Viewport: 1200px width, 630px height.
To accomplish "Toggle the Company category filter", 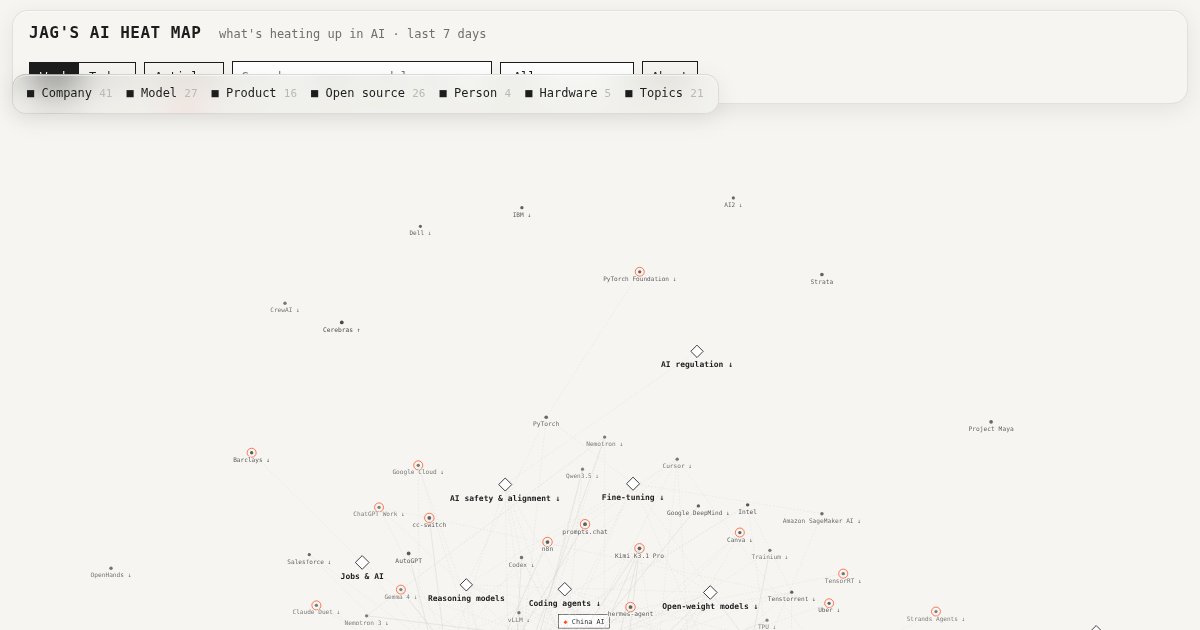I will coord(69,93).
